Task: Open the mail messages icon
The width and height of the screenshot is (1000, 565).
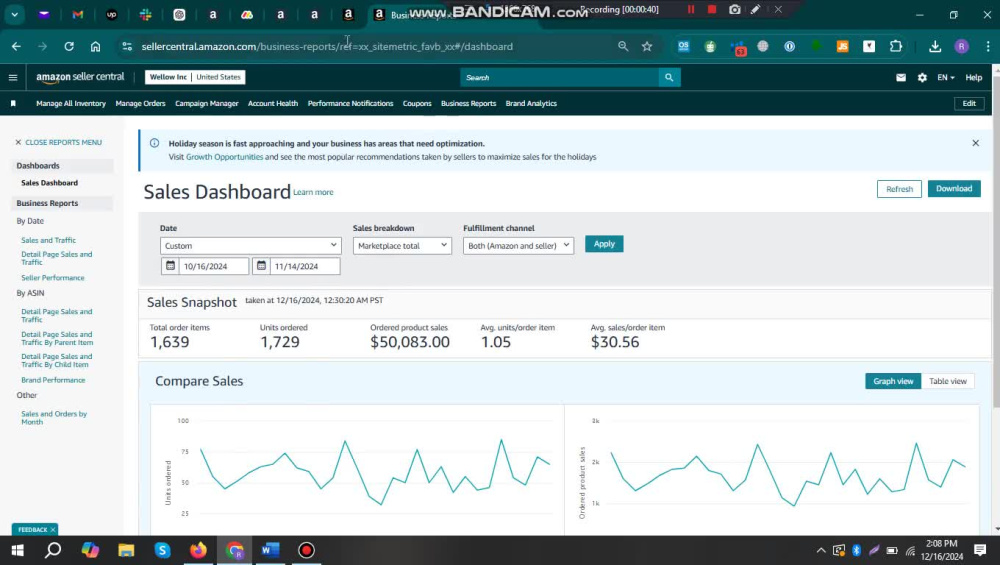Action: [x=901, y=77]
